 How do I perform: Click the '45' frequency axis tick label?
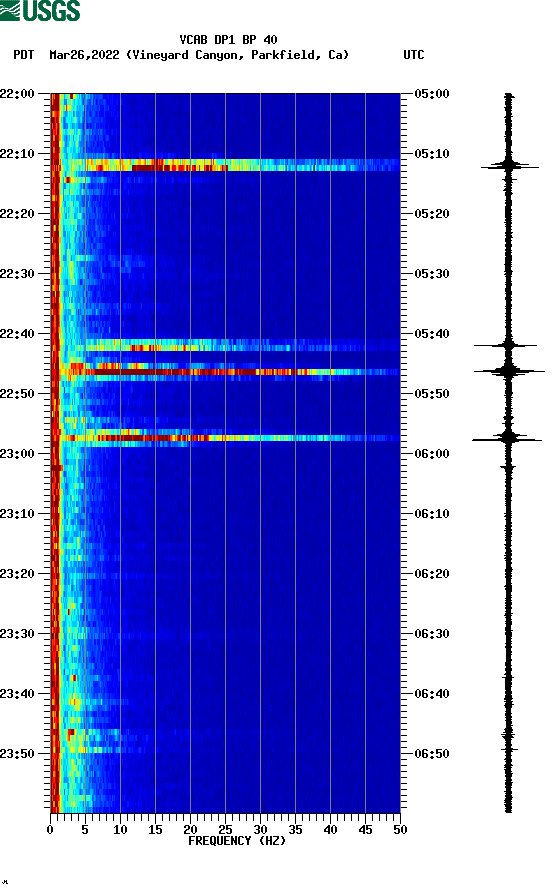[x=365, y=830]
